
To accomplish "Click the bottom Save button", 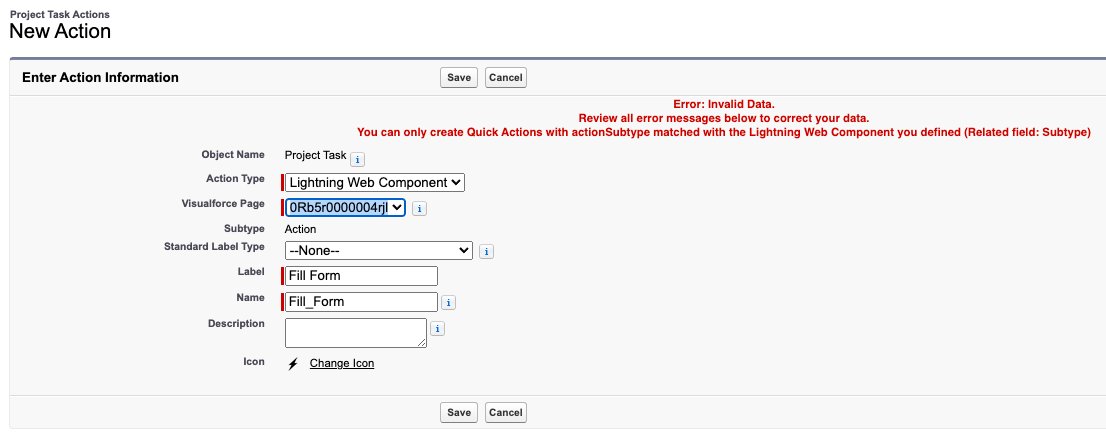I will point(459,412).
